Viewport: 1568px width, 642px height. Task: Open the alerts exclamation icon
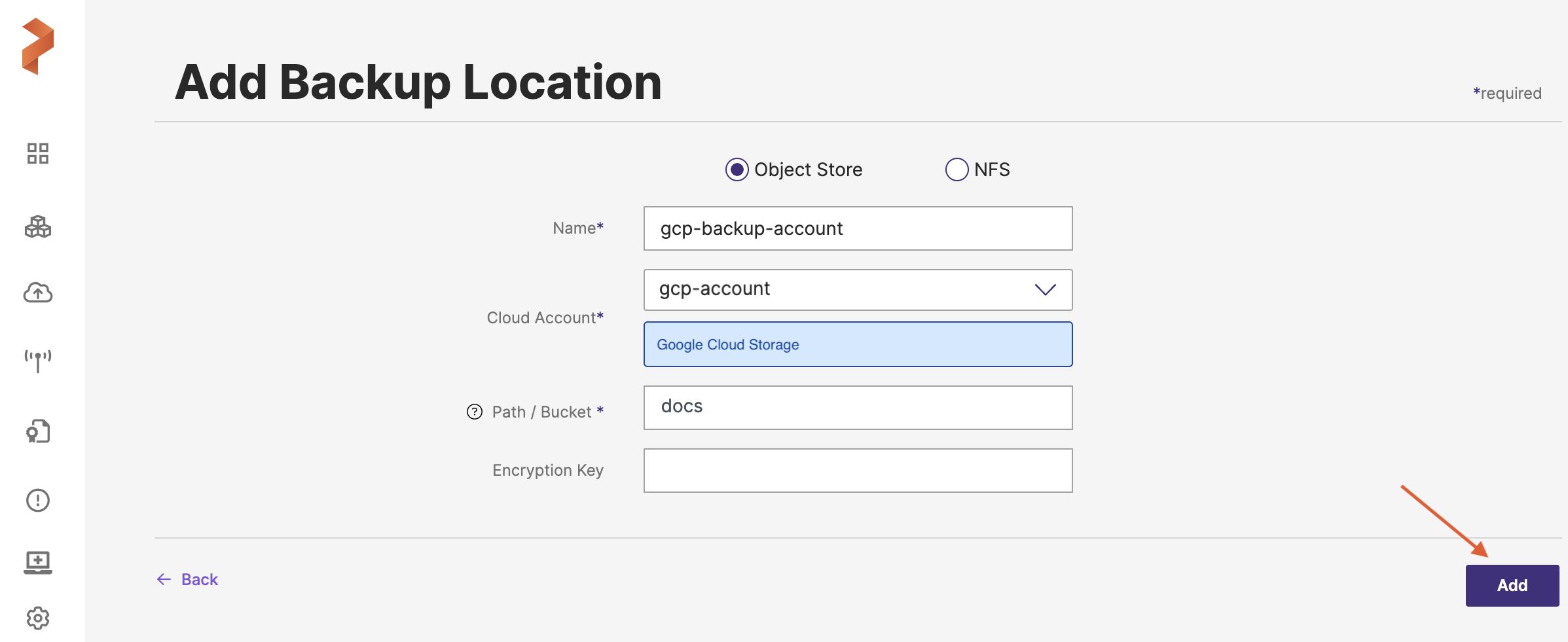tap(38, 500)
